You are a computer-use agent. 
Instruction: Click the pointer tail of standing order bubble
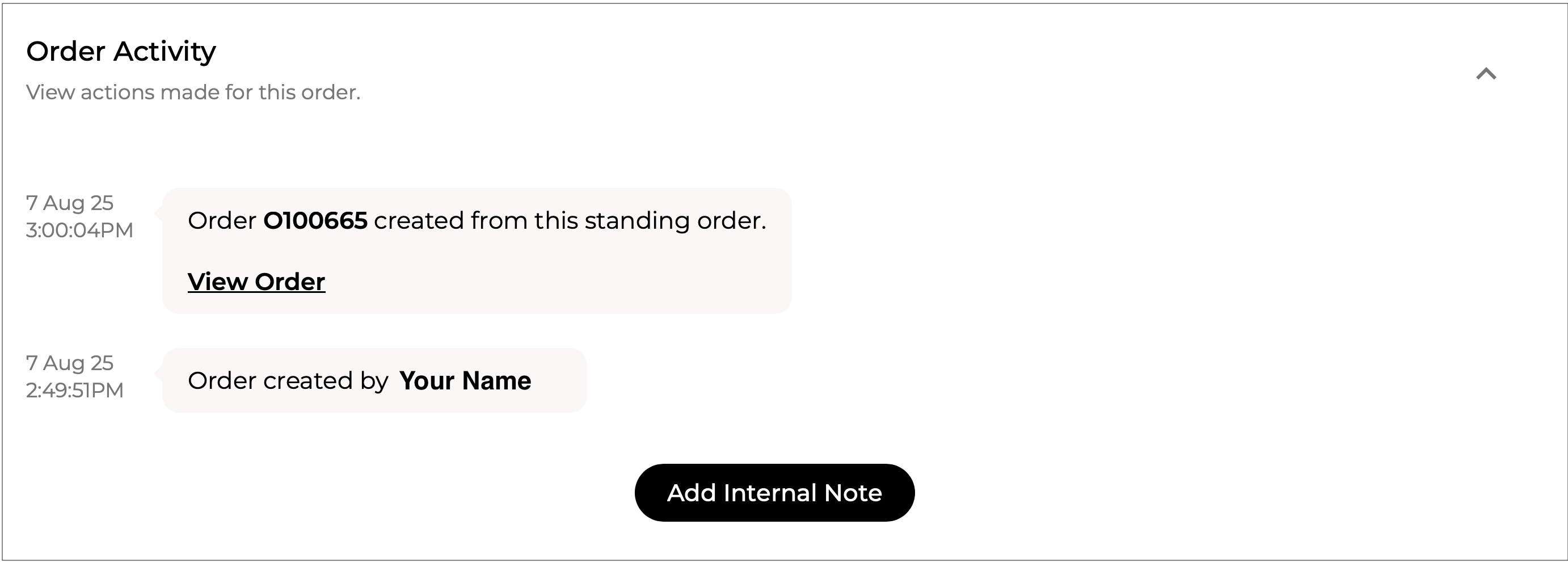[158, 212]
